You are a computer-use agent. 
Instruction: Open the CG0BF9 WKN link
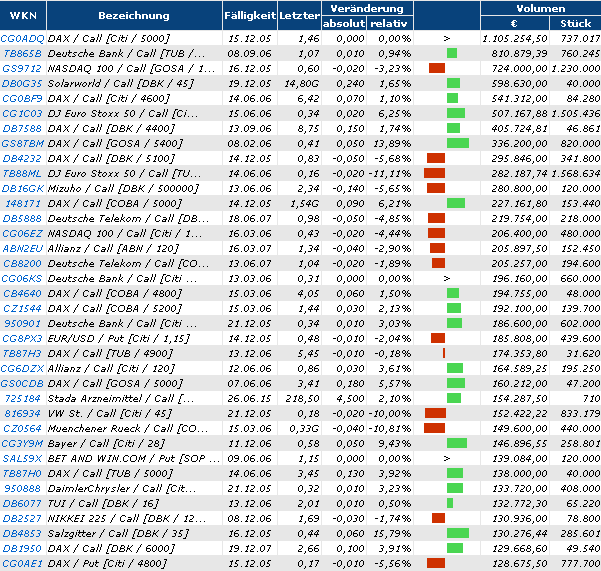pos(22,98)
